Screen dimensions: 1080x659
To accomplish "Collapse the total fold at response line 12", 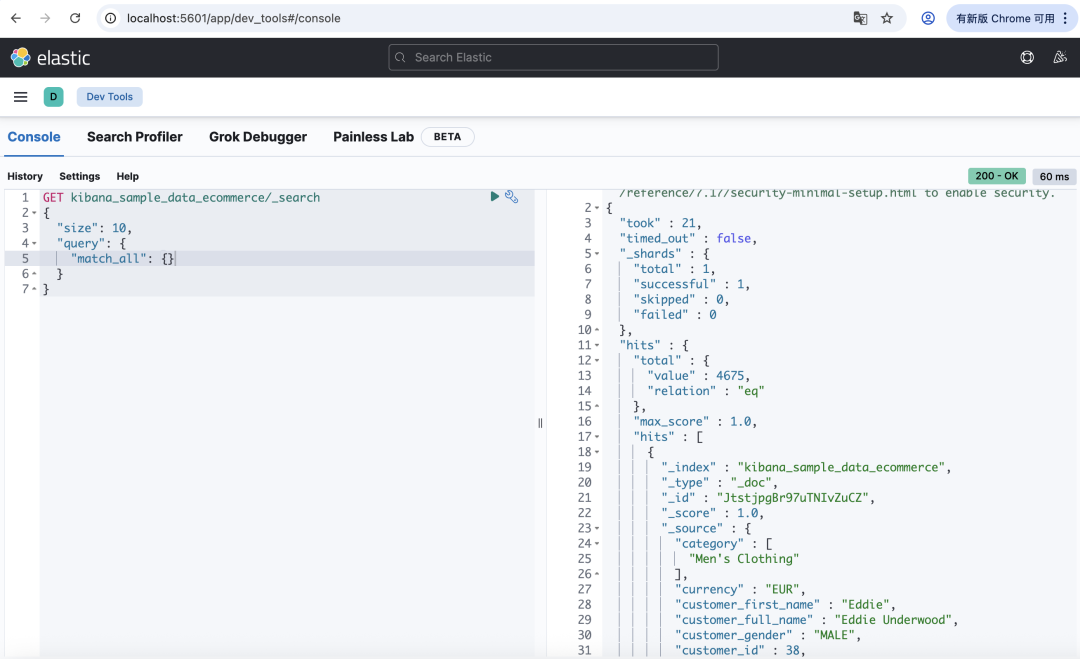I will (597, 360).
